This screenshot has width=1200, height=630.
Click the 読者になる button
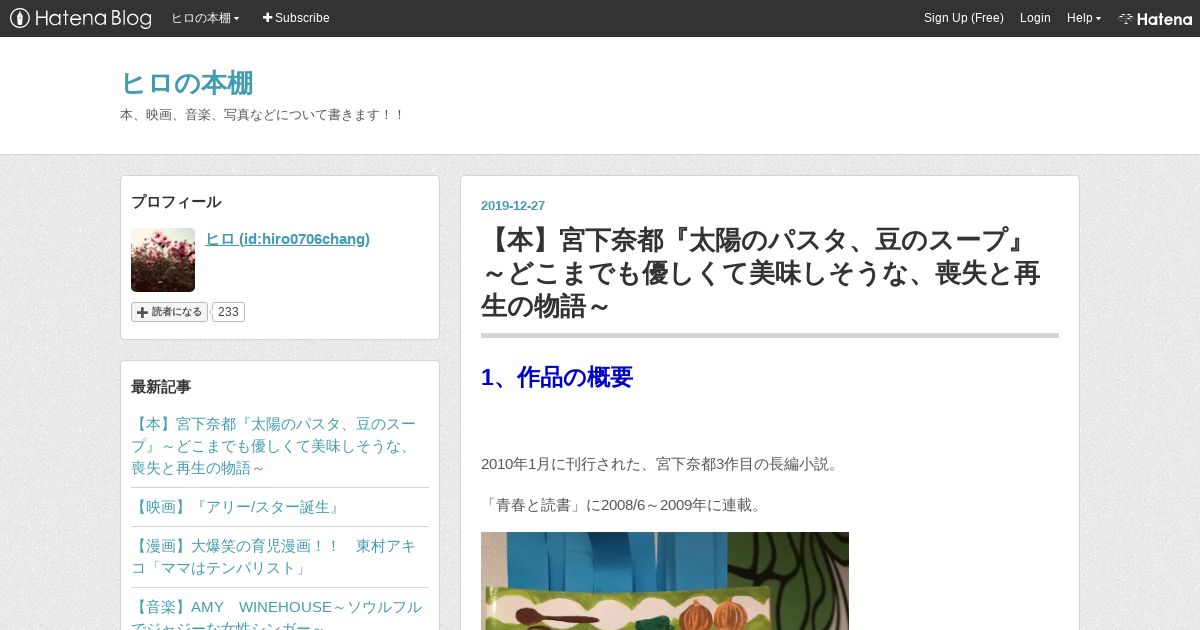click(x=170, y=312)
